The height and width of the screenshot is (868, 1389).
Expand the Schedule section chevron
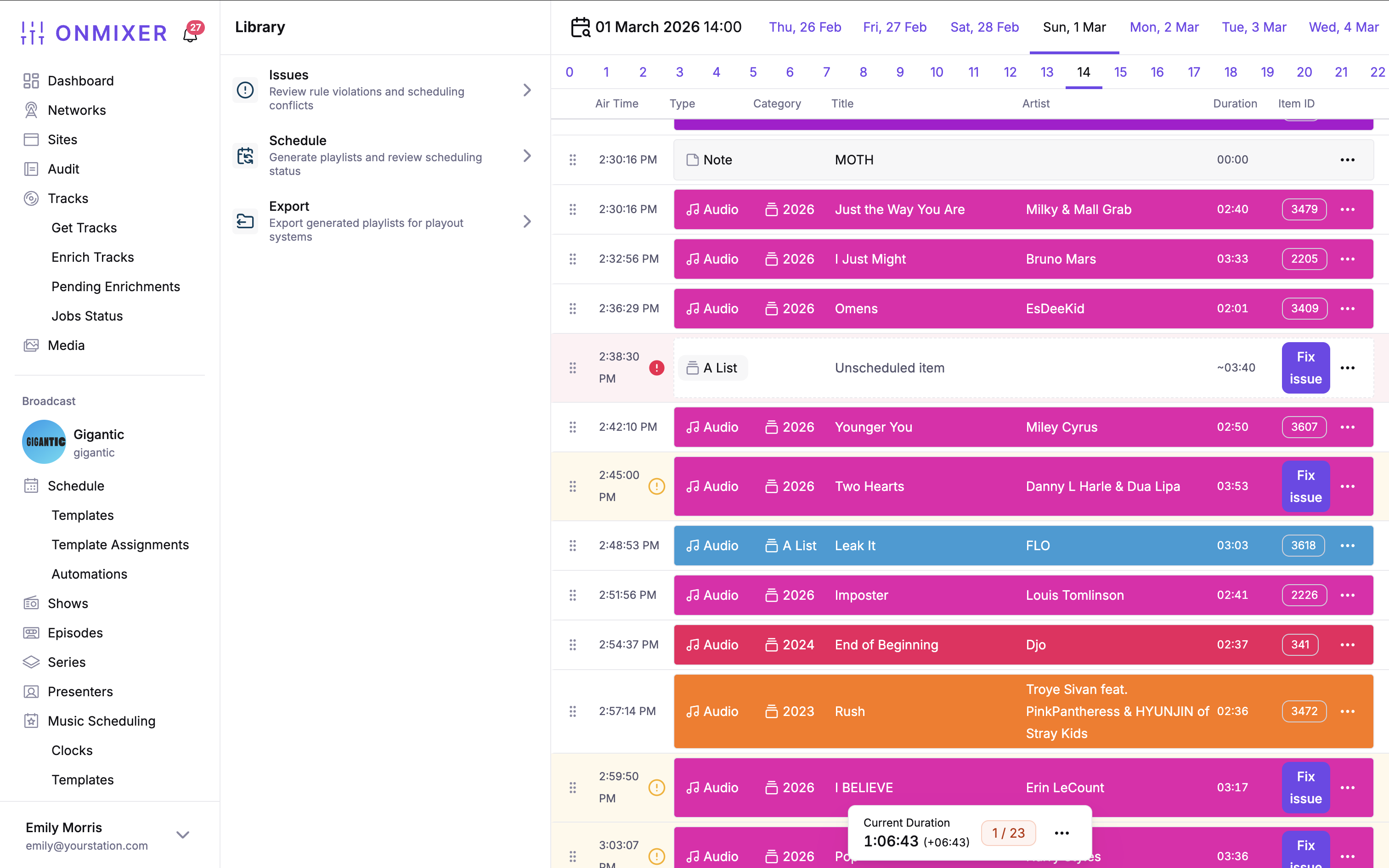(527, 156)
